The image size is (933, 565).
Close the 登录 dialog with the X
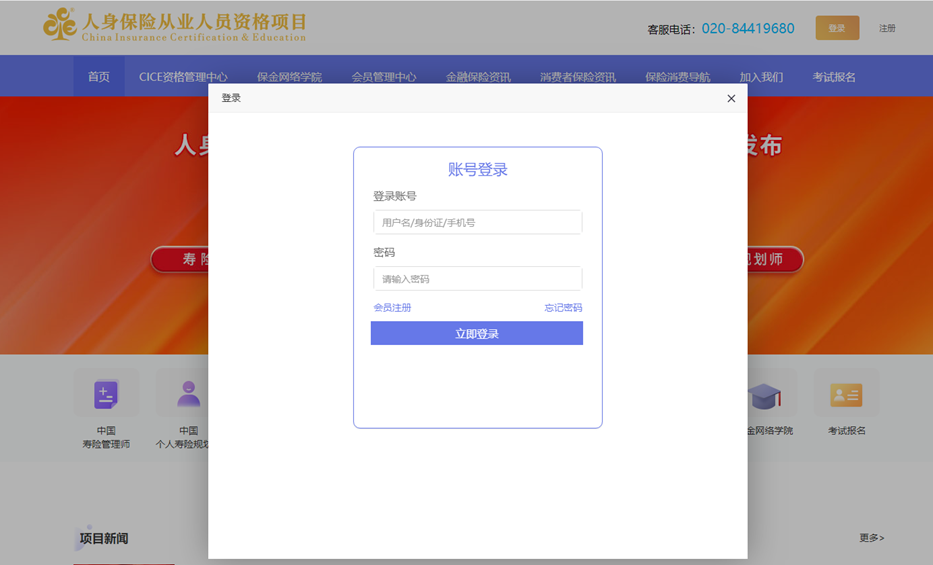[x=731, y=98]
